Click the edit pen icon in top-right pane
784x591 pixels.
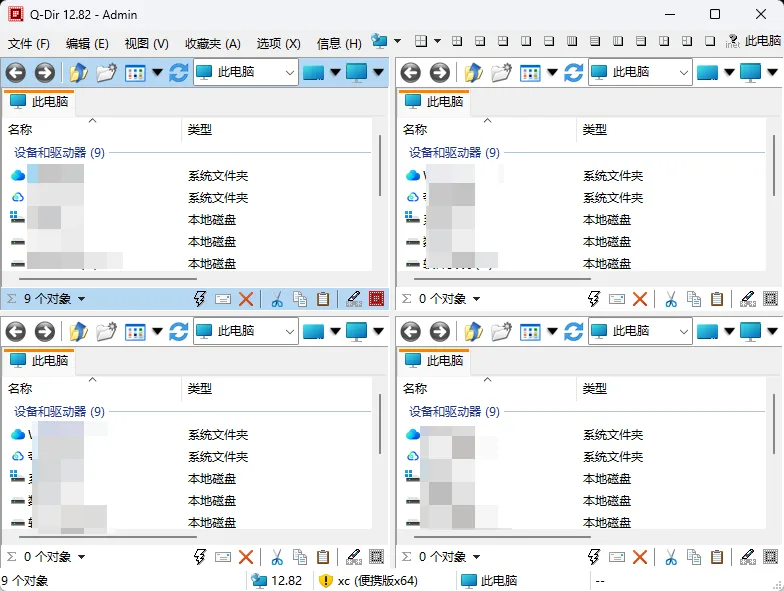click(748, 299)
